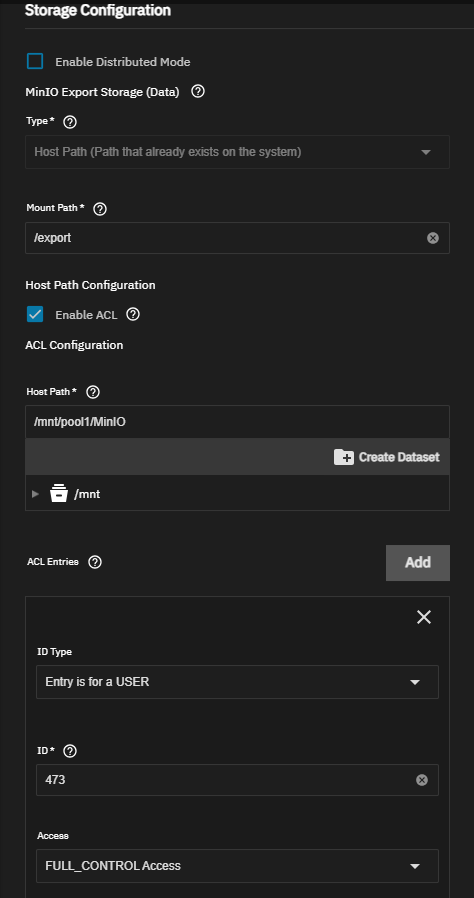Open help for MinIO Export Storage

coord(198,92)
